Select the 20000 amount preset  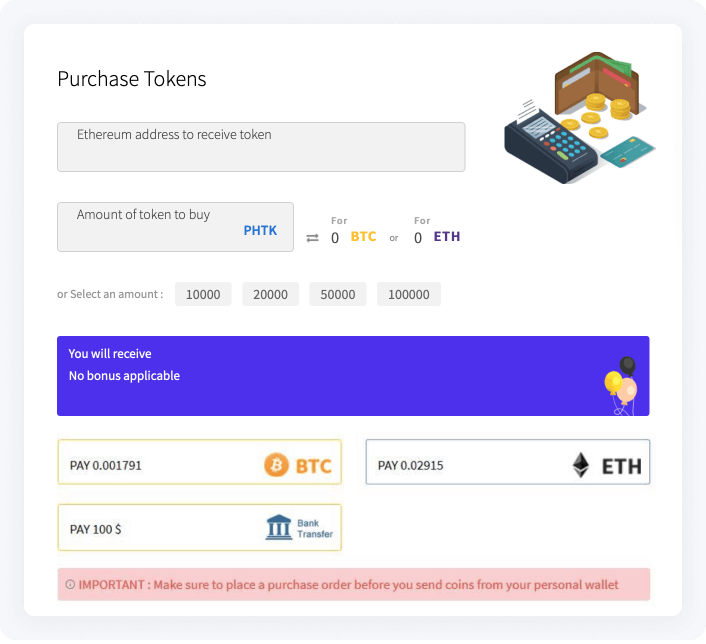(270, 294)
